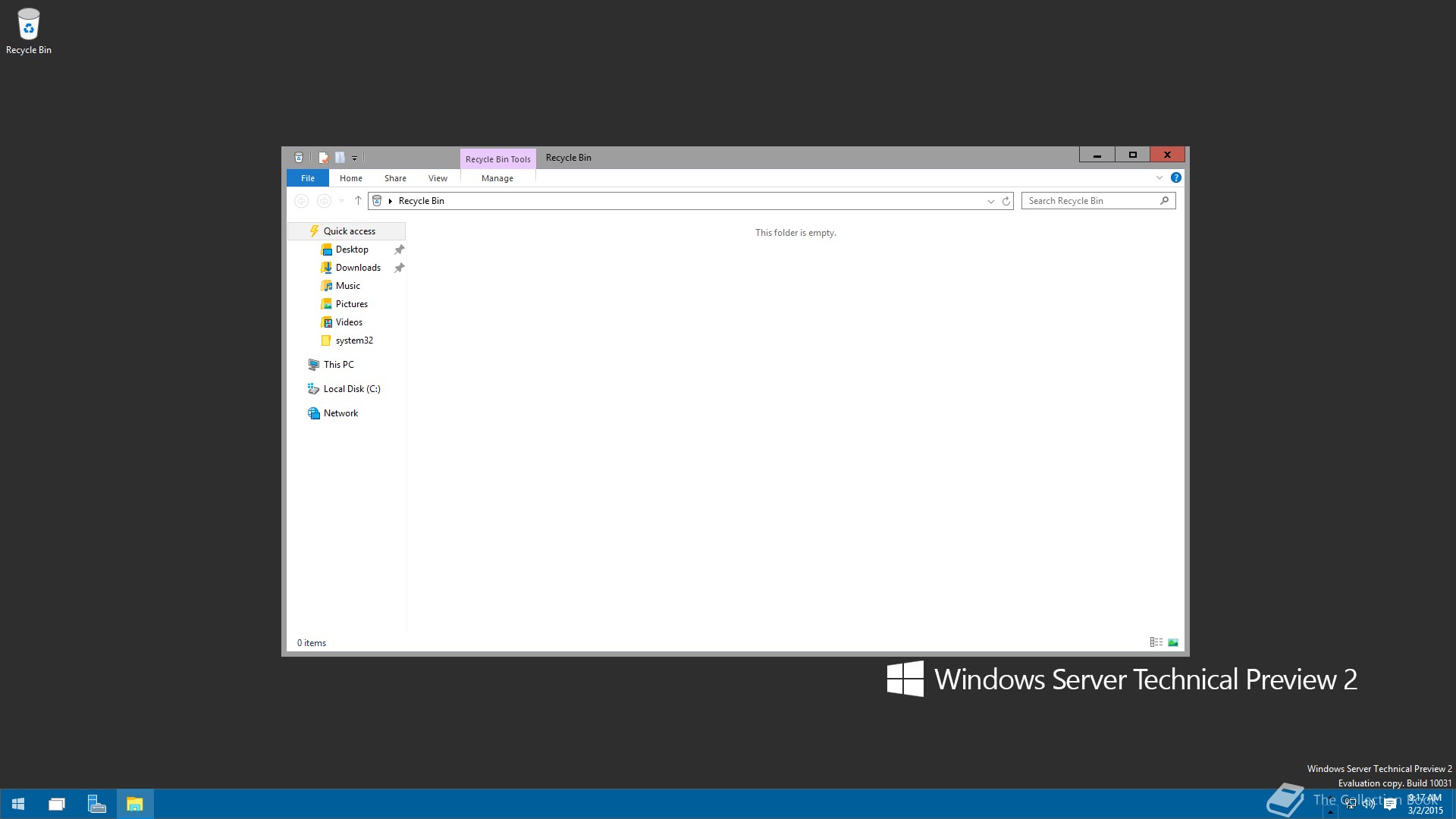Open Help with the question mark icon
This screenshot has height=819, width=1456.
click(x=1176, y=177)
